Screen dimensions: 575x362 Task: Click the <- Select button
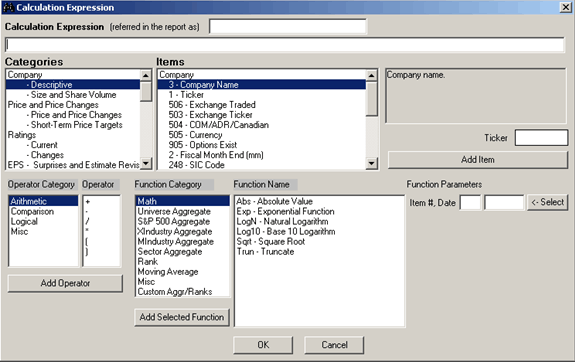click(547, 202)
